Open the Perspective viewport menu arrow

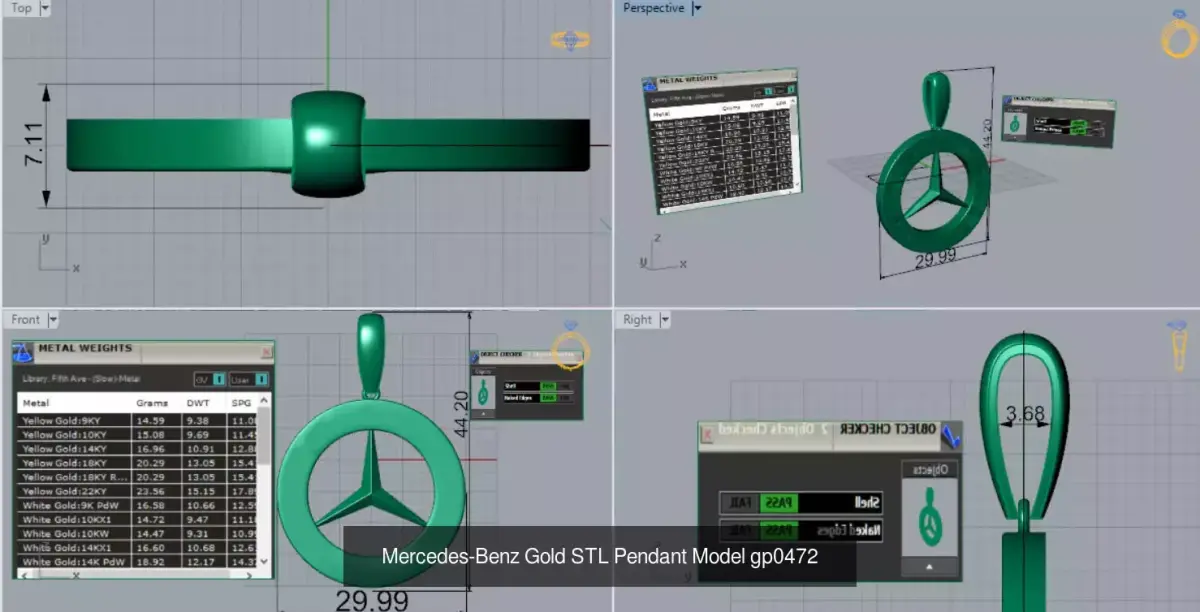(x=697, y=8)
